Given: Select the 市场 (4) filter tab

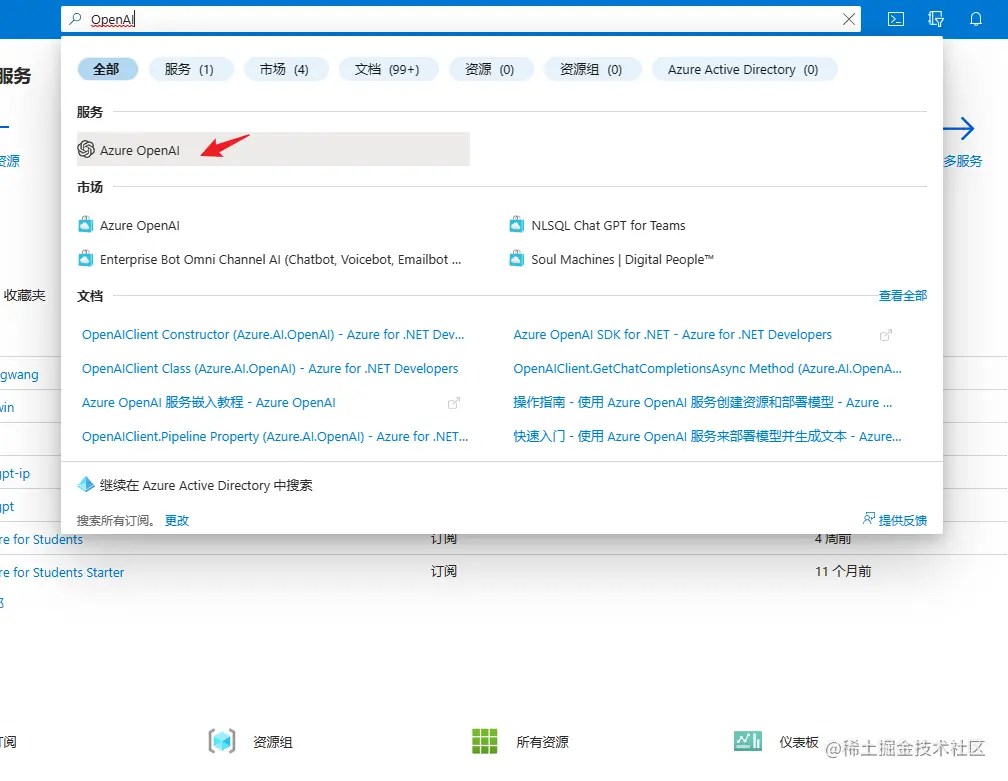Looking at the screenshot, I should pos(285,69).
